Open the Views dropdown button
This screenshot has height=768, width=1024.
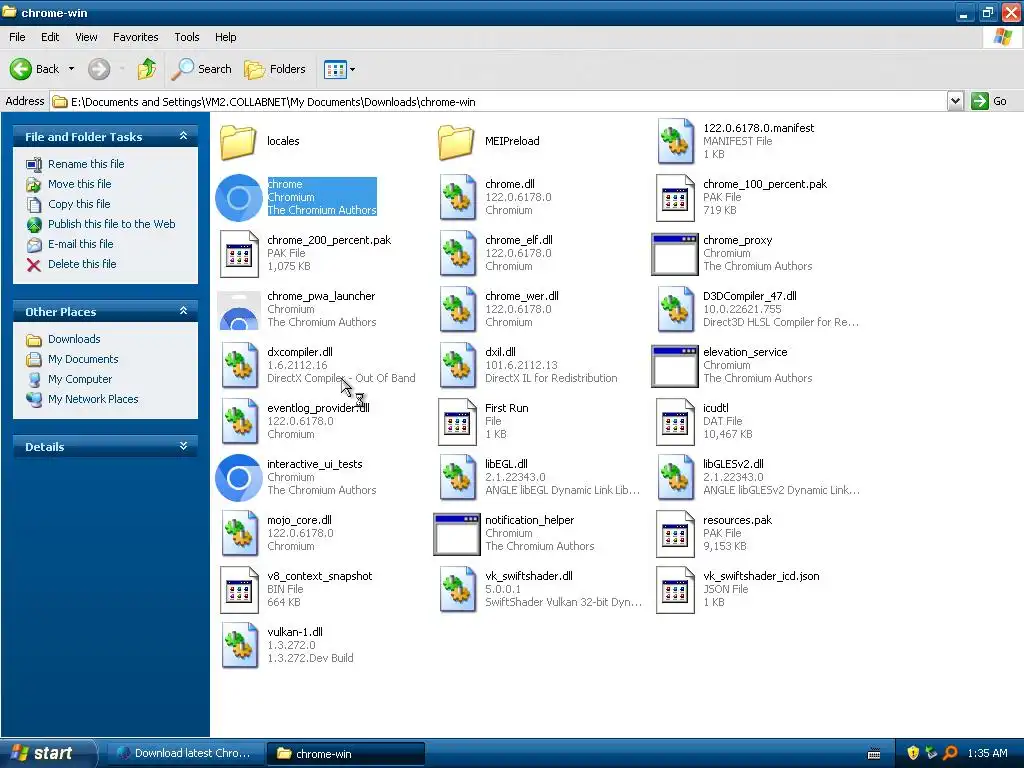tap(340, 69)
